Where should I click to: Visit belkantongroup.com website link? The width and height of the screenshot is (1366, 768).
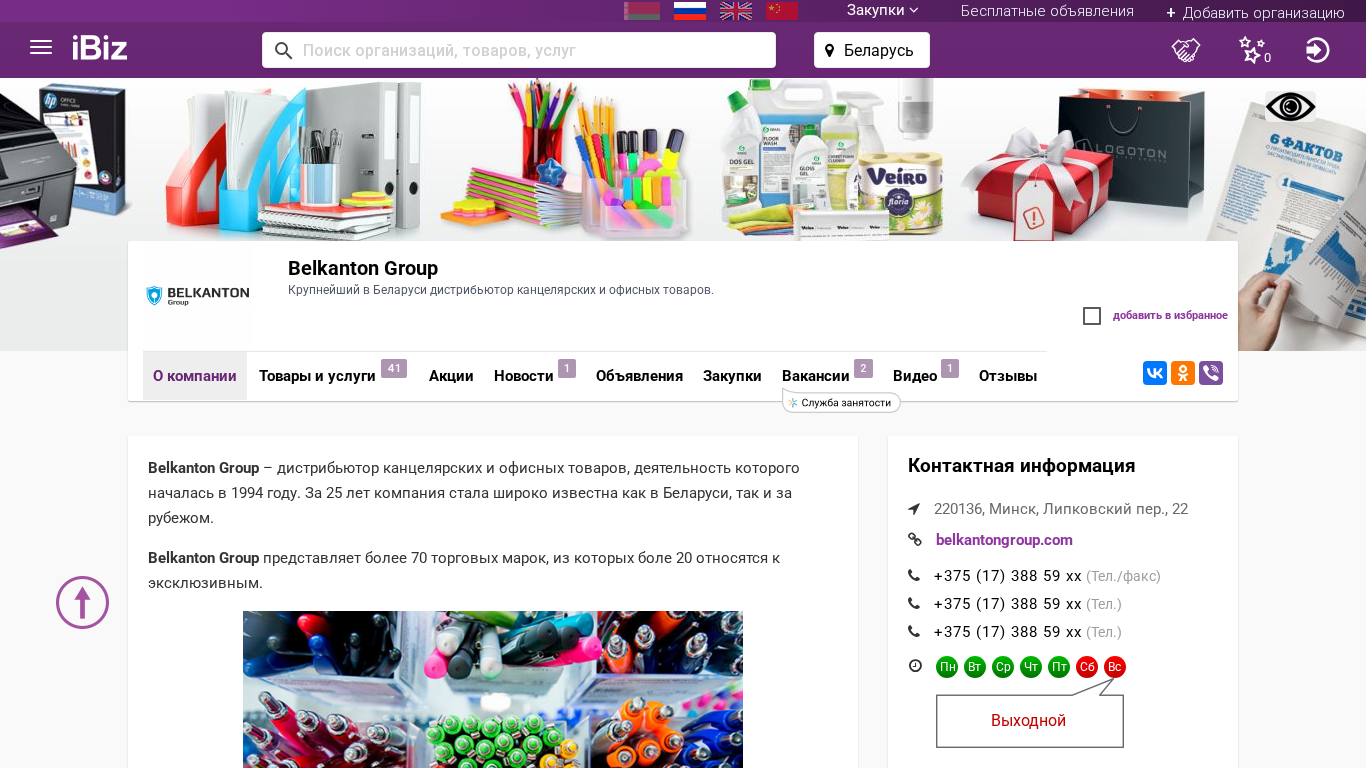point(1004,540)
